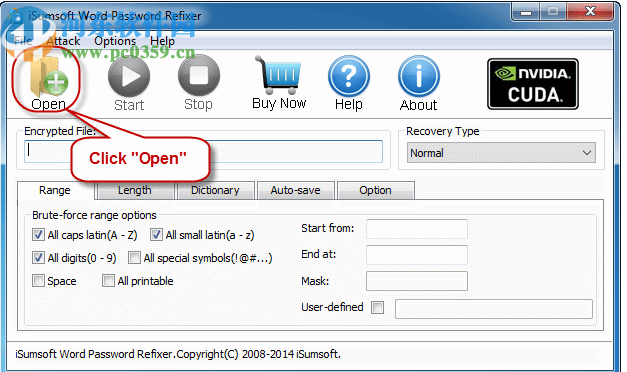Switch to the Option tab
The height and width of the screenshot is (372, 627).
375,190
